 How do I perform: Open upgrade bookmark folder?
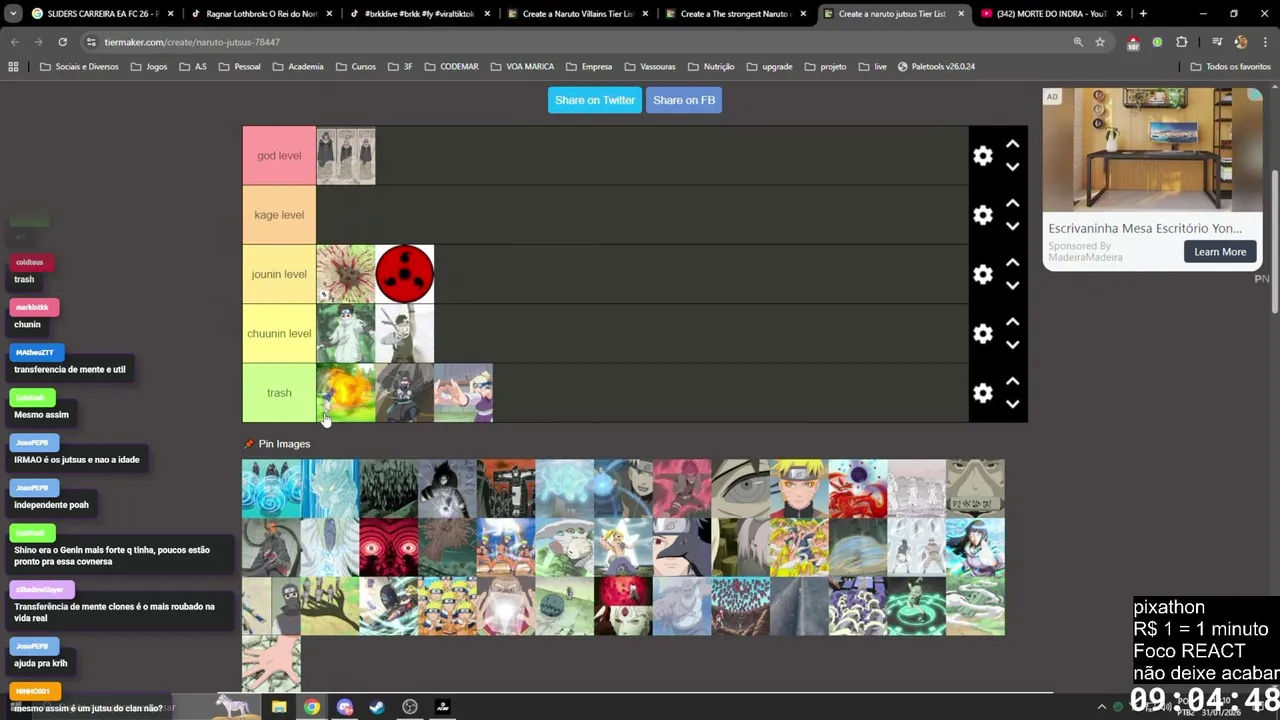(769, 67)
